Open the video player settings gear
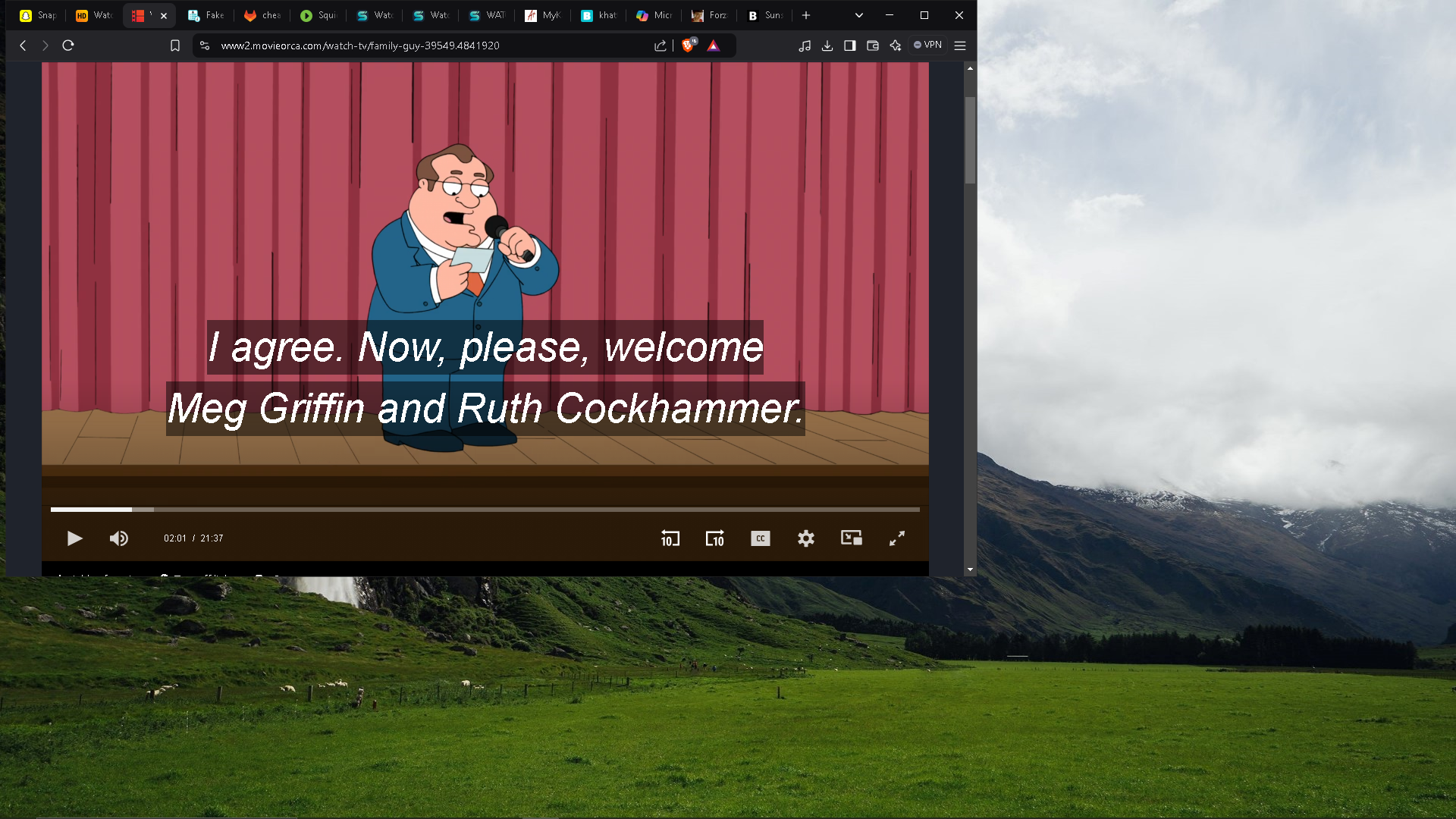 pyautogui.click(x=806, y=538)
